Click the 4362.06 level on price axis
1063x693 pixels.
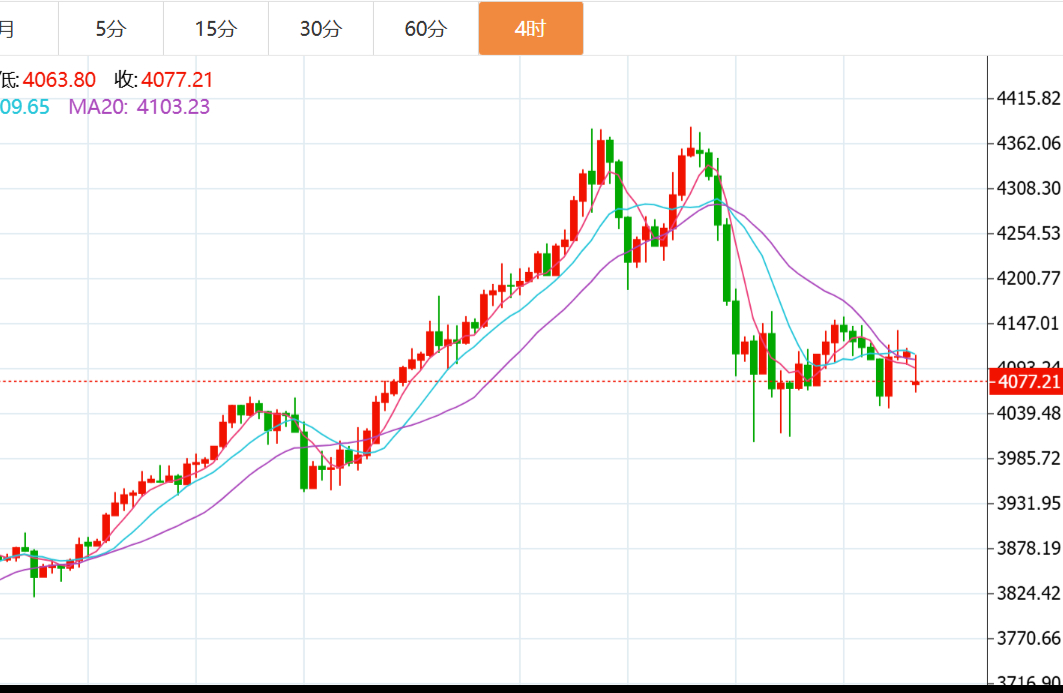[1027, 143]
